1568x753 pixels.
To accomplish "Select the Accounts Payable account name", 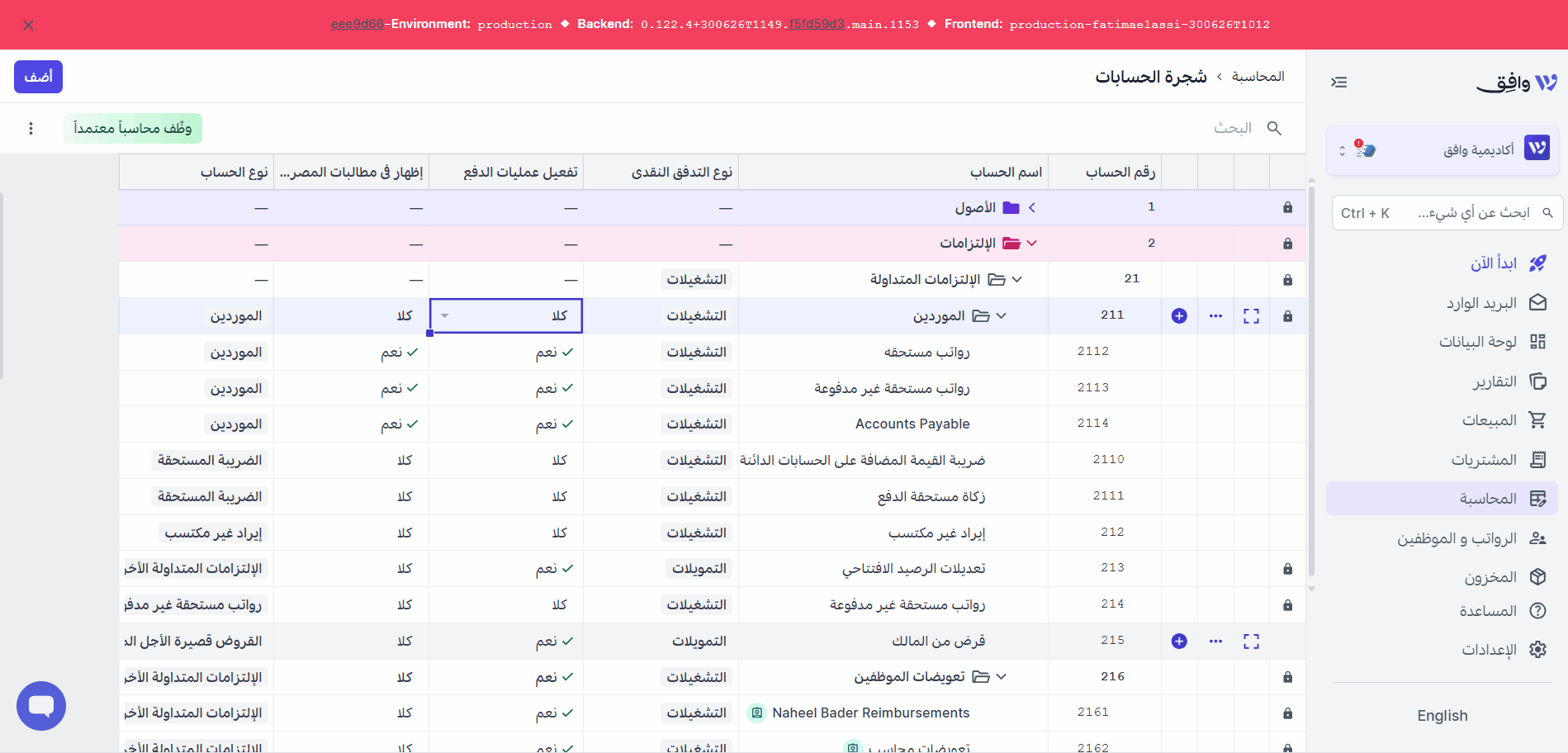I will point(912,424).
